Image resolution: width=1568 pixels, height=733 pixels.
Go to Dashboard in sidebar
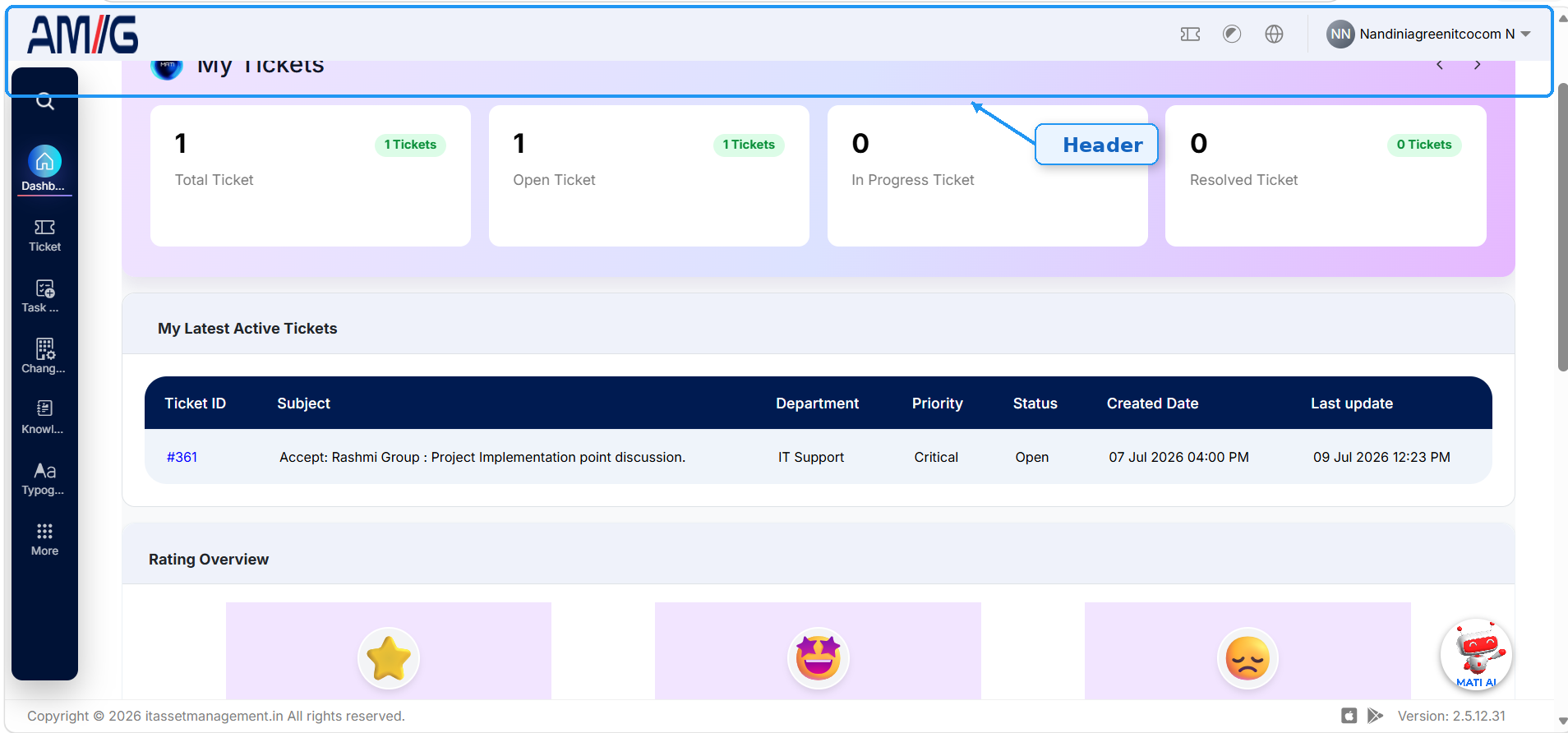pos(44,169)
